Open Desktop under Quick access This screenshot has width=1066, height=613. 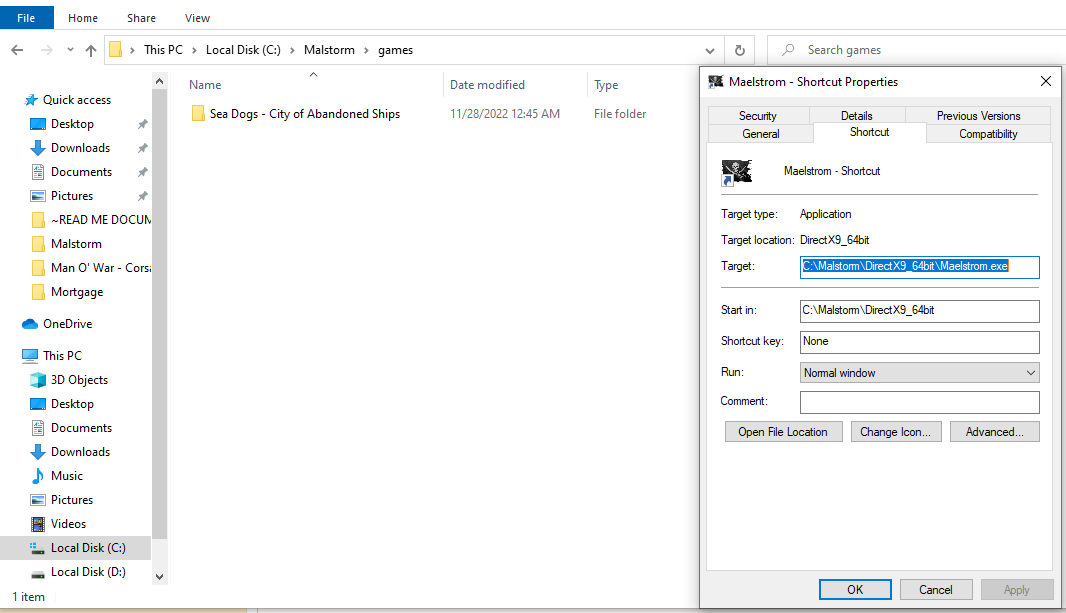click(72, 124)
